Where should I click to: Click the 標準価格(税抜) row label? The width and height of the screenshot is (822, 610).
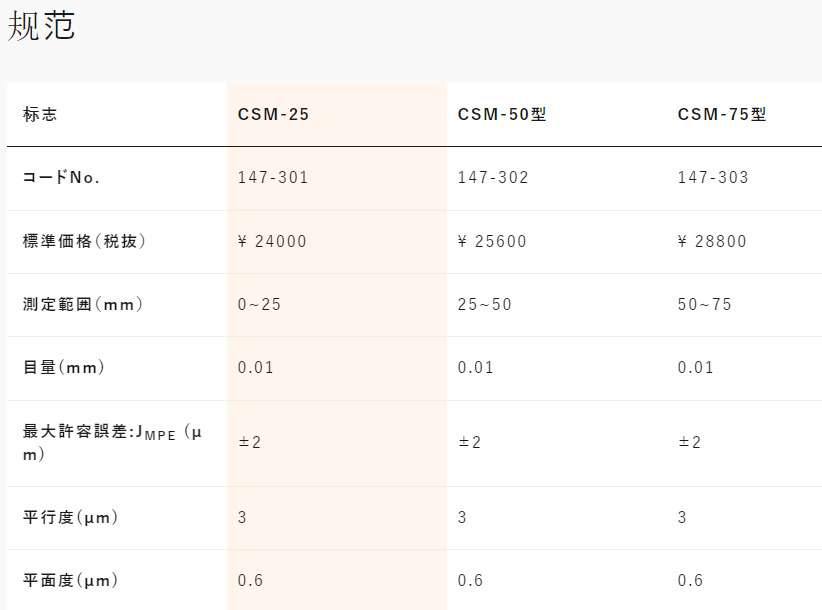coord(84,241)
